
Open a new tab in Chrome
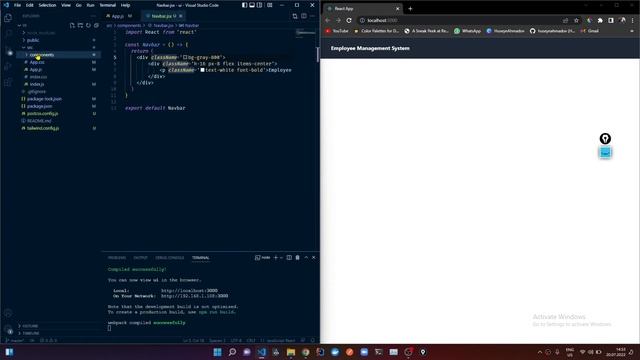410,9
